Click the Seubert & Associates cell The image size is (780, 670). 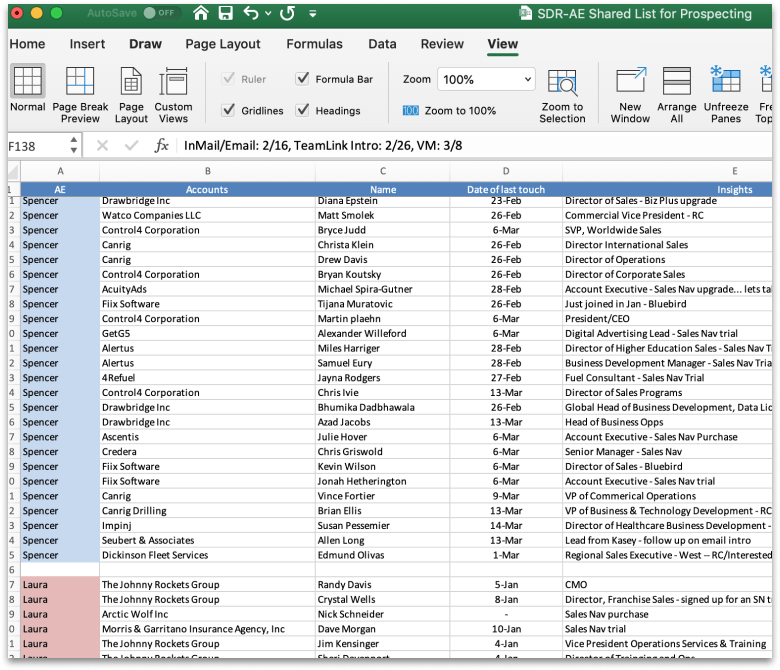pos(207,540)
